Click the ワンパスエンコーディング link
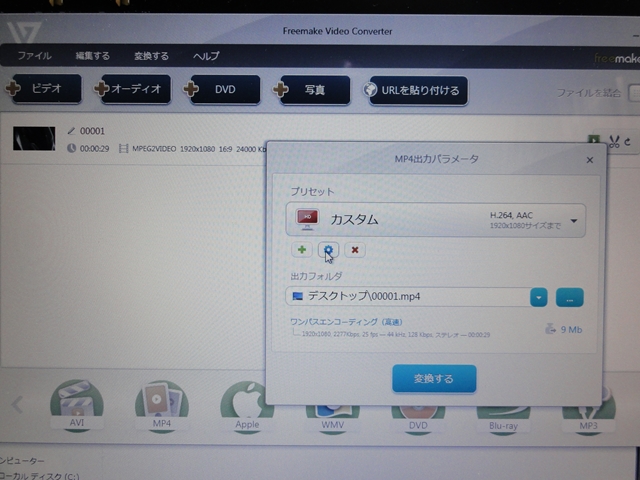 tap(346, 322)
